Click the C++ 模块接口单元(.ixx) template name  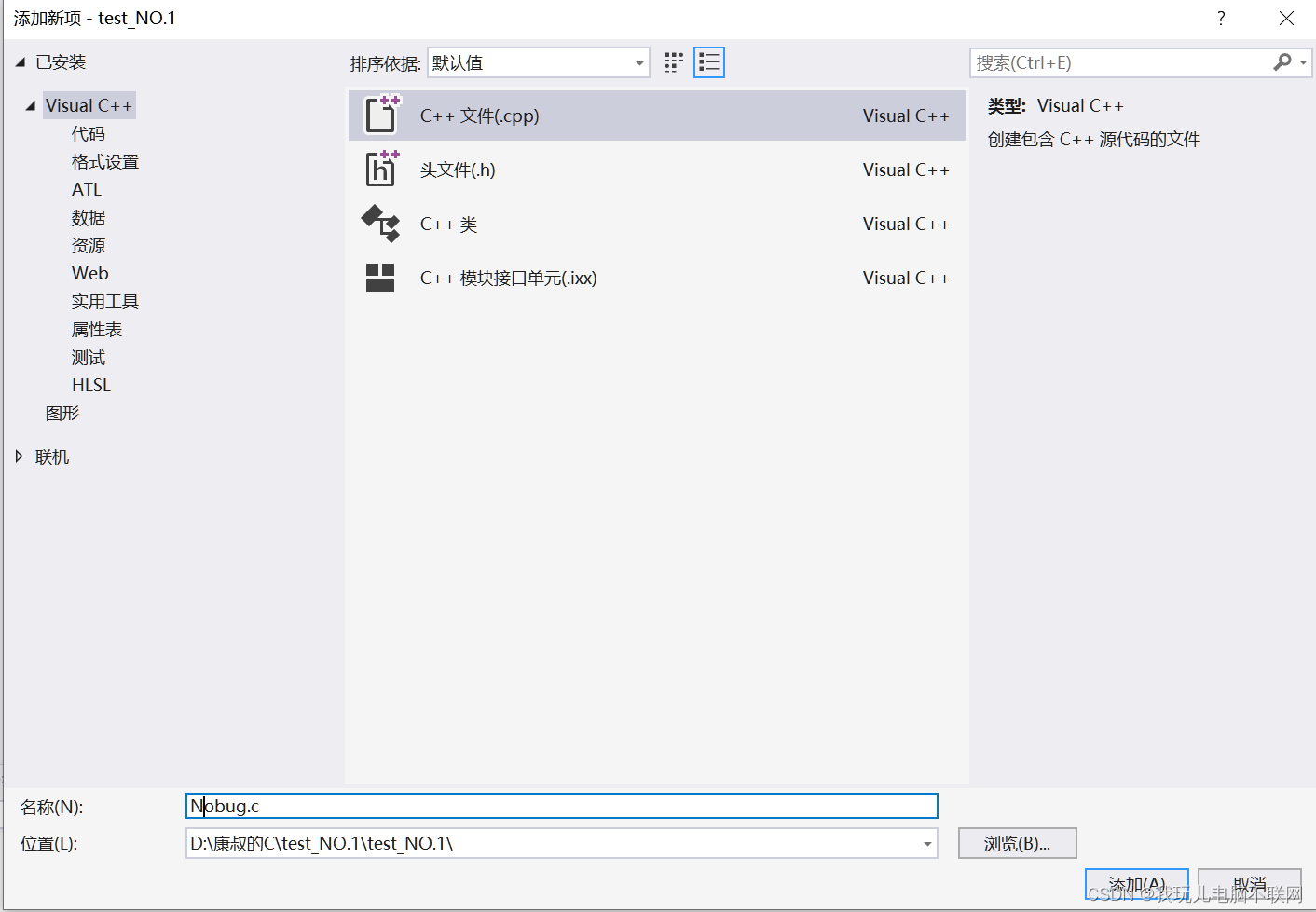[x=509, y=279]
